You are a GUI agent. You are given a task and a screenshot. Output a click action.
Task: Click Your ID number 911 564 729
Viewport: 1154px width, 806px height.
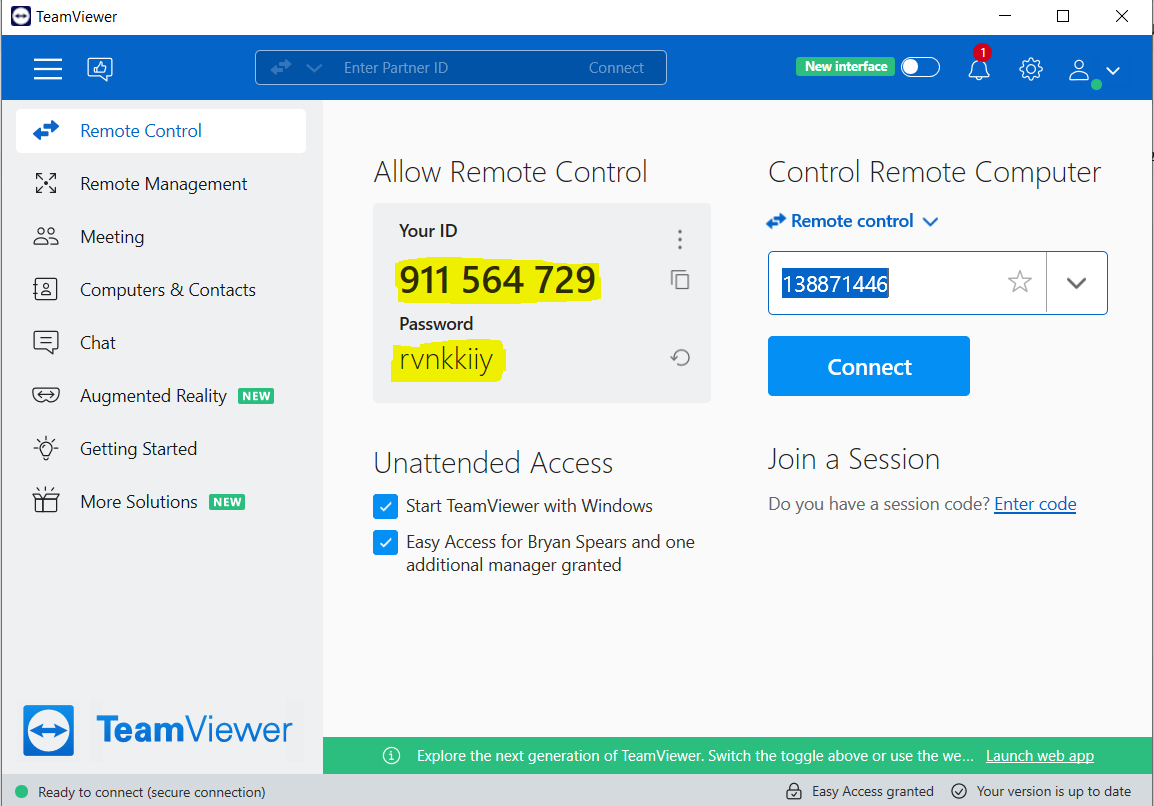pyautogui.click(x=498, y=280)
